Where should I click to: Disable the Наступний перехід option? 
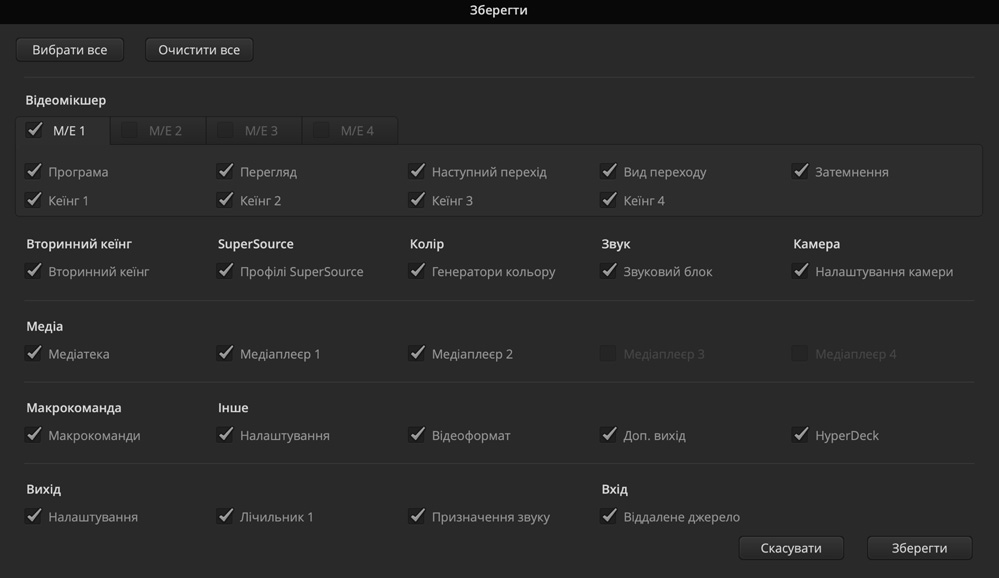point(418,171)
